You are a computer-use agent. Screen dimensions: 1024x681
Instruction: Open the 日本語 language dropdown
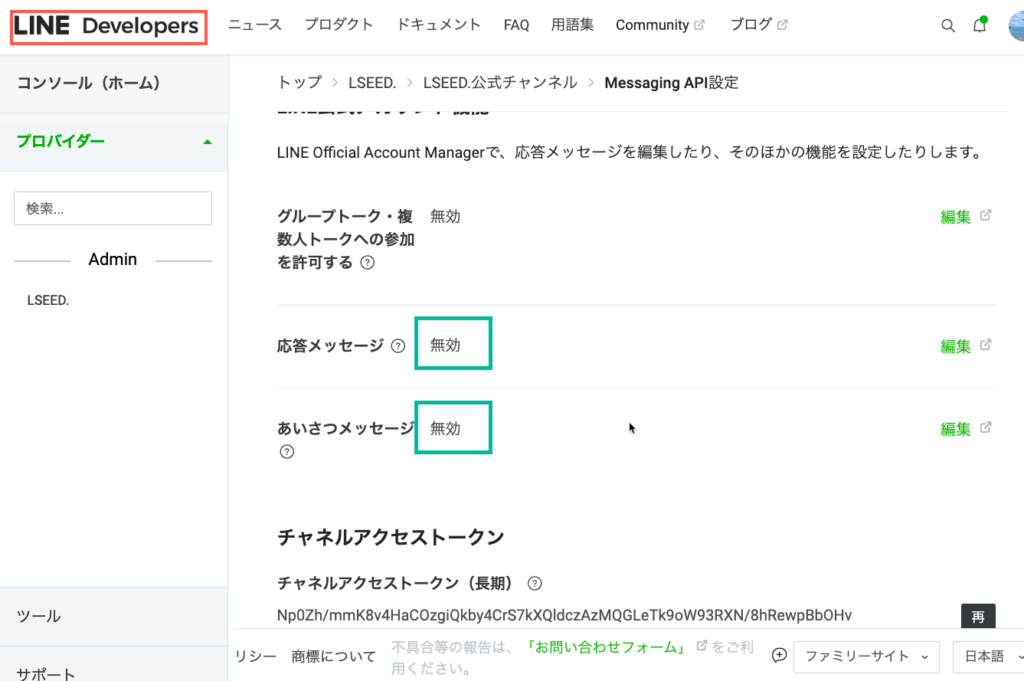tap(988, 656)
